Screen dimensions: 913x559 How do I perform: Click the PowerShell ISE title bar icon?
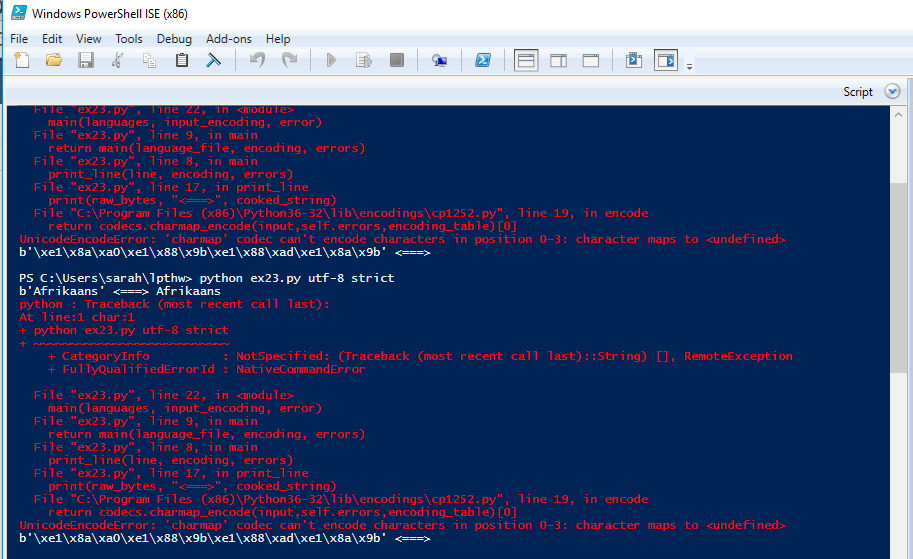click(x=18, y=13)
